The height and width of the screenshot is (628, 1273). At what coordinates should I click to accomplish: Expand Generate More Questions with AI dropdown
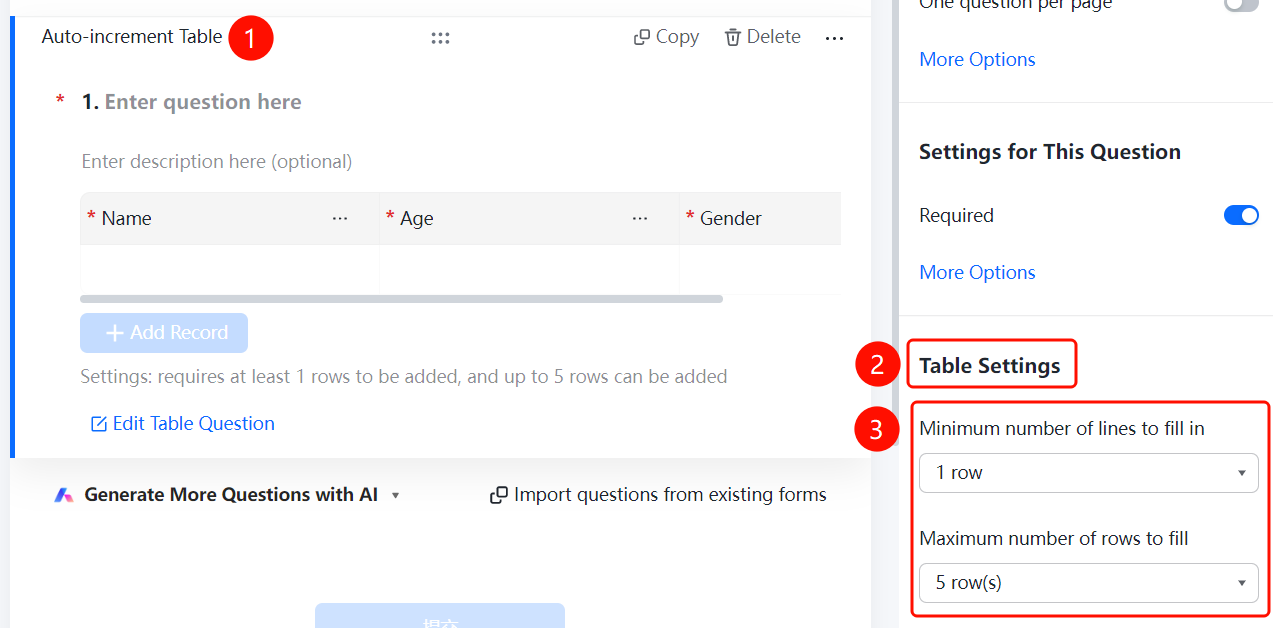(396, 495)
